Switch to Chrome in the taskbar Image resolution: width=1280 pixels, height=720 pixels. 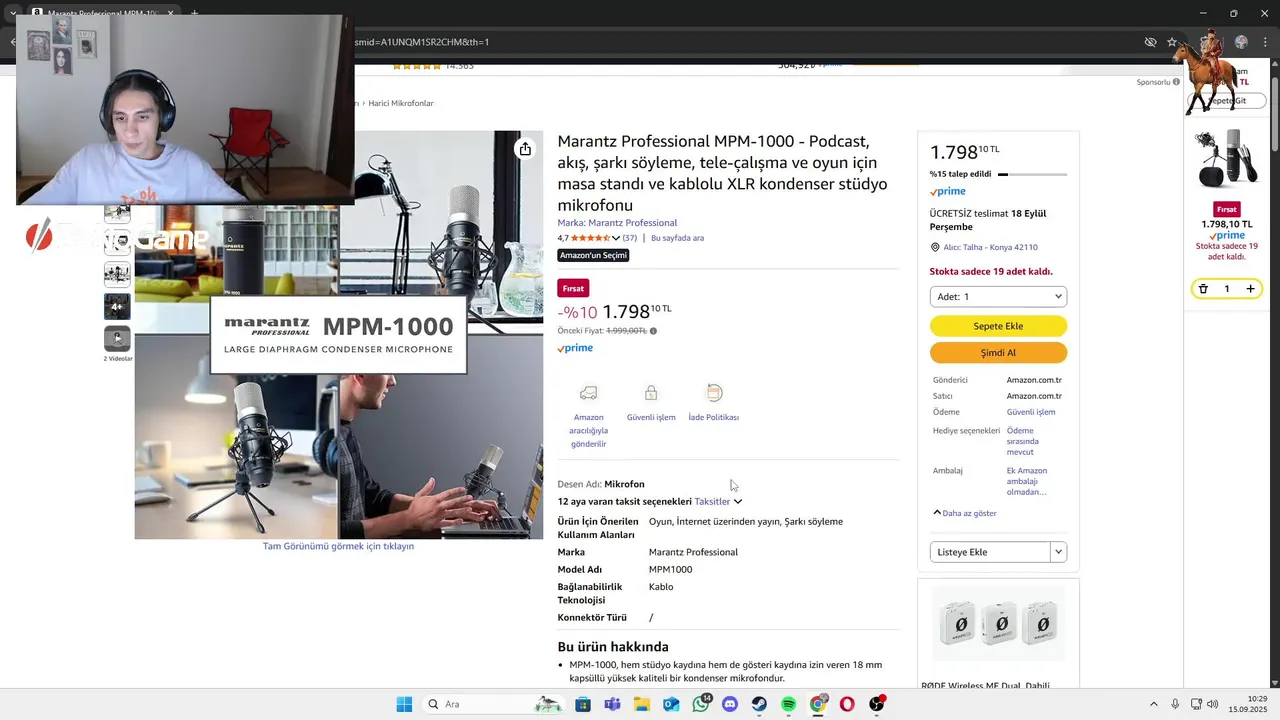pyautogui.click(x=818, y=704)
